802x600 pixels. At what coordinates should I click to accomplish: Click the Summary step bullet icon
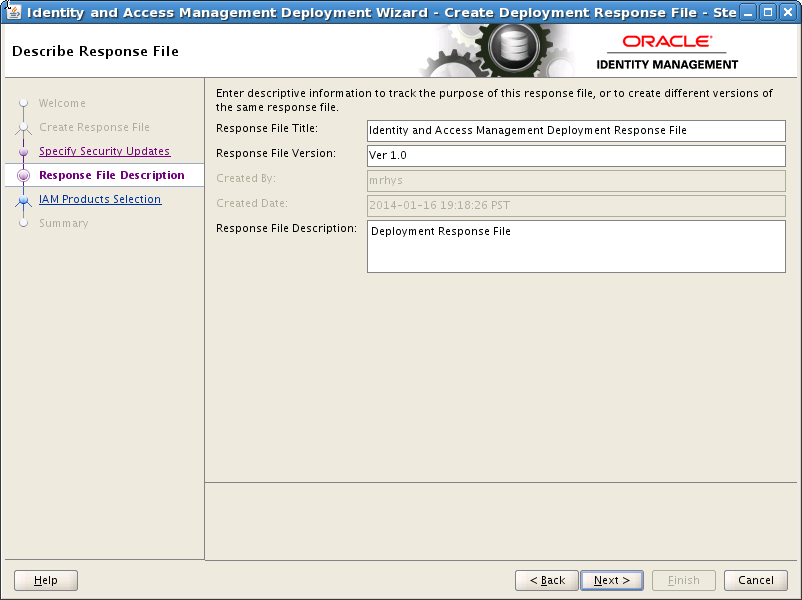[x=23, y=223]
